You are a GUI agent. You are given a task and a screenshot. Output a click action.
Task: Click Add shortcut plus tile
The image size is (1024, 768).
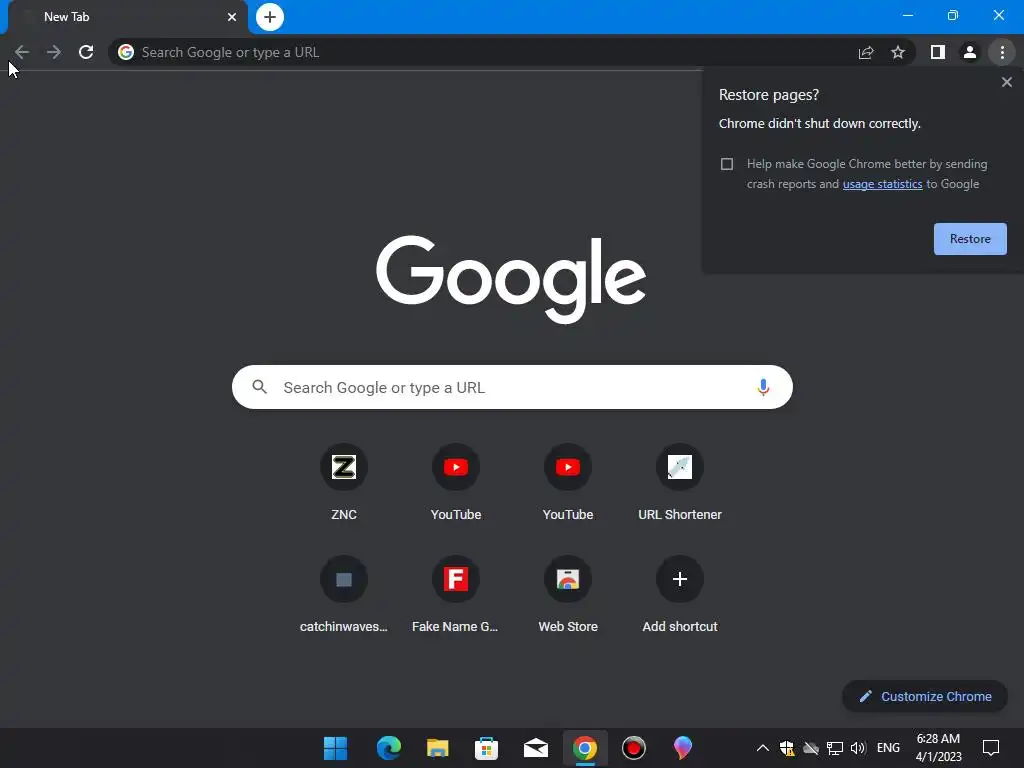pos(680,595)
